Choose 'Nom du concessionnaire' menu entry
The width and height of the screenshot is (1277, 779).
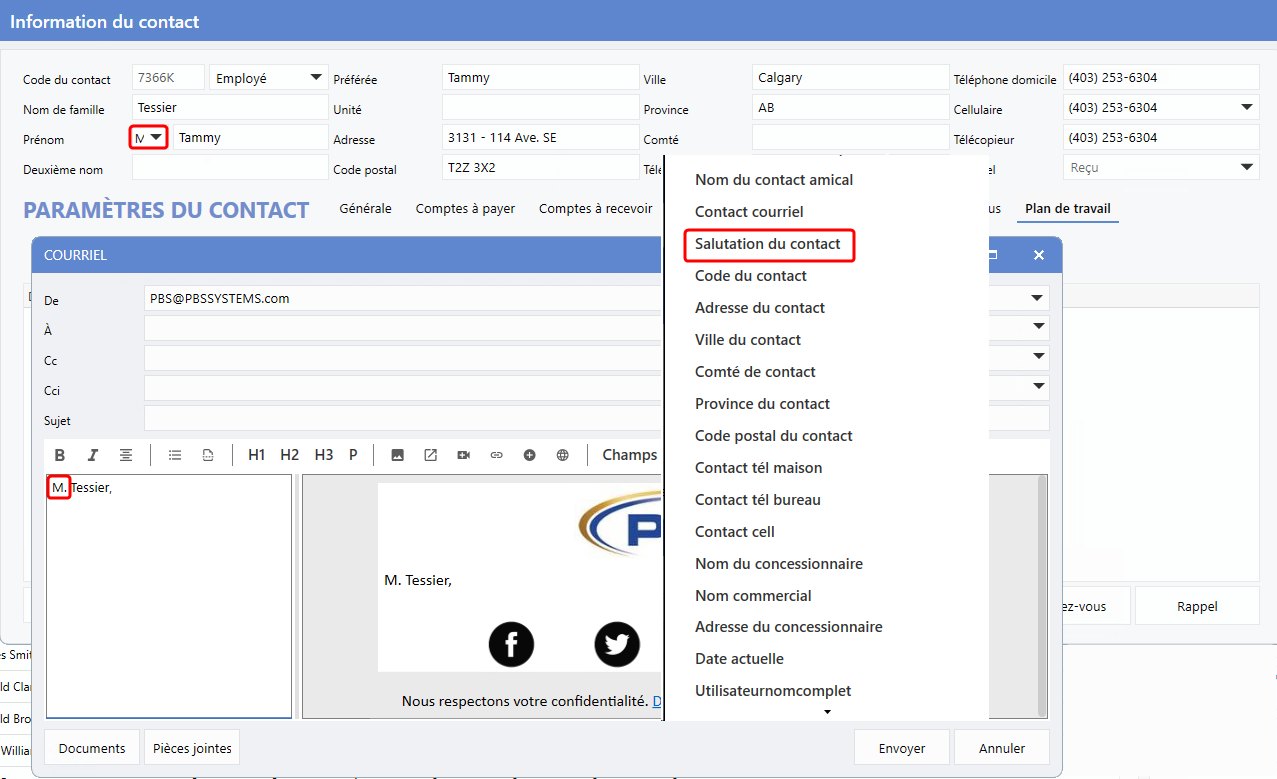coord(778,564)
